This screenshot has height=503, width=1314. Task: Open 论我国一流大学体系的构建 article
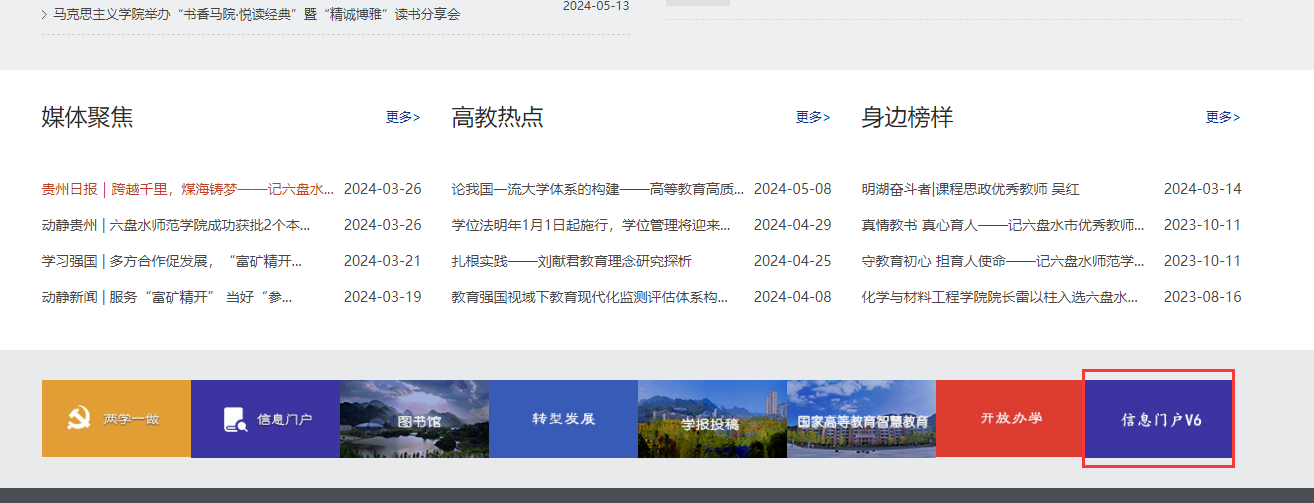click(x=598, y=189)
